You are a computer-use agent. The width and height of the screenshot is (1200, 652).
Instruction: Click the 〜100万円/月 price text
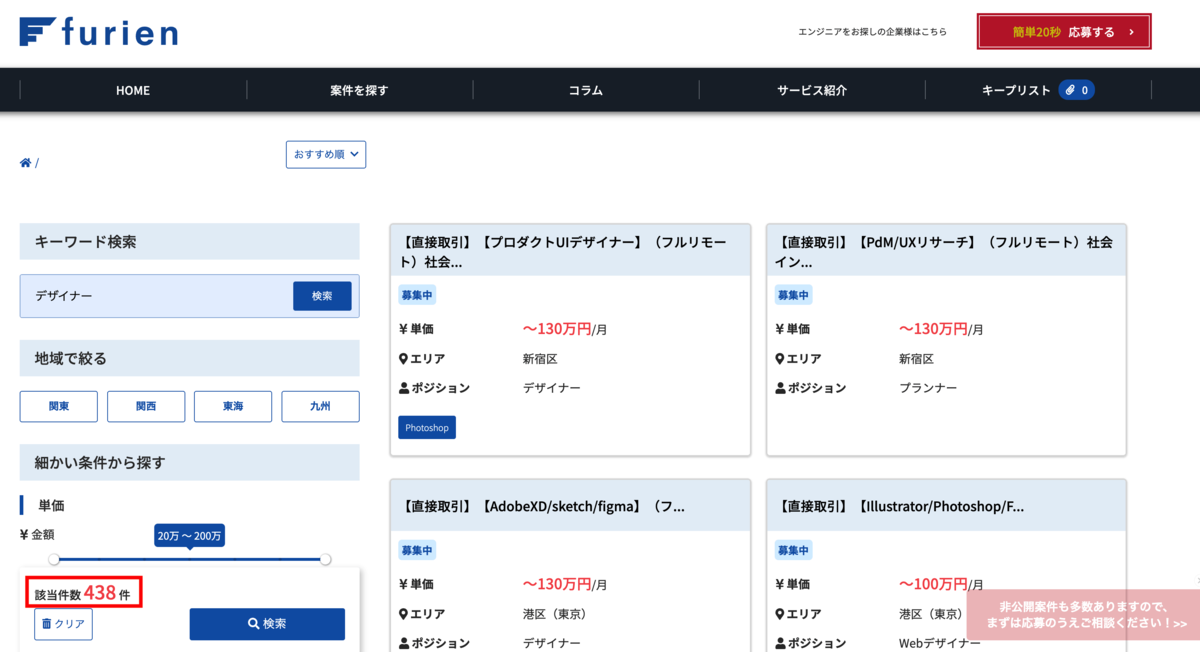pos(941,584)
